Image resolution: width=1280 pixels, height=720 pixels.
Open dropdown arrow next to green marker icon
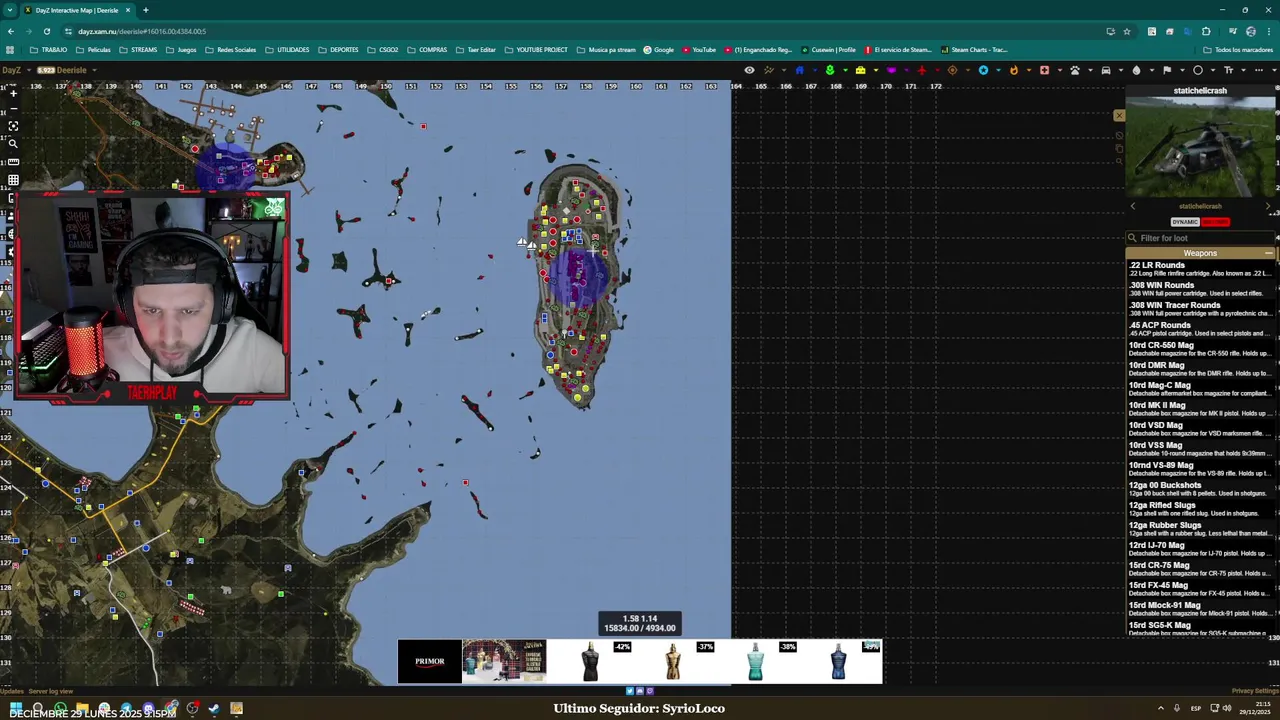(845, 70)
